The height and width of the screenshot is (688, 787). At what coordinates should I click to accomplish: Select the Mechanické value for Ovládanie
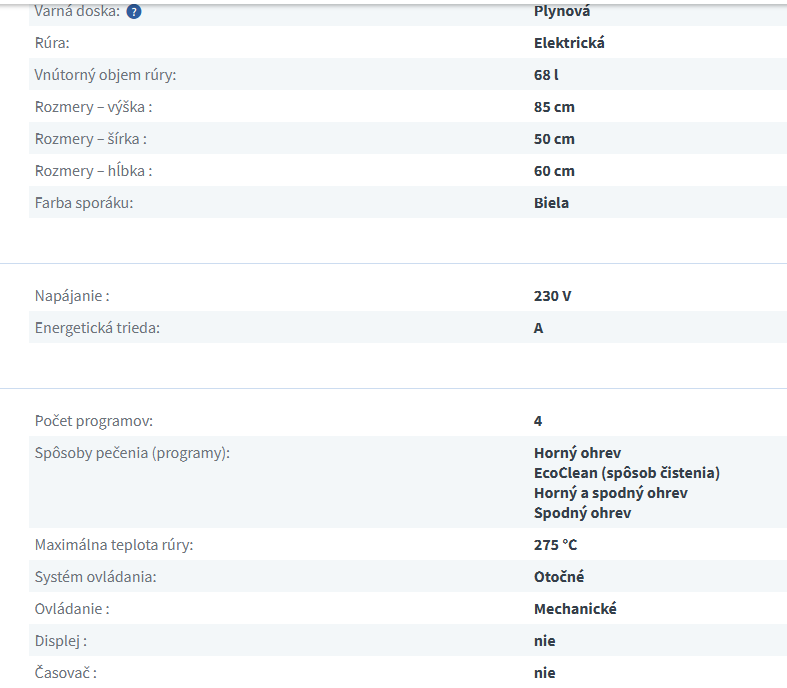(x=575, y=609)
